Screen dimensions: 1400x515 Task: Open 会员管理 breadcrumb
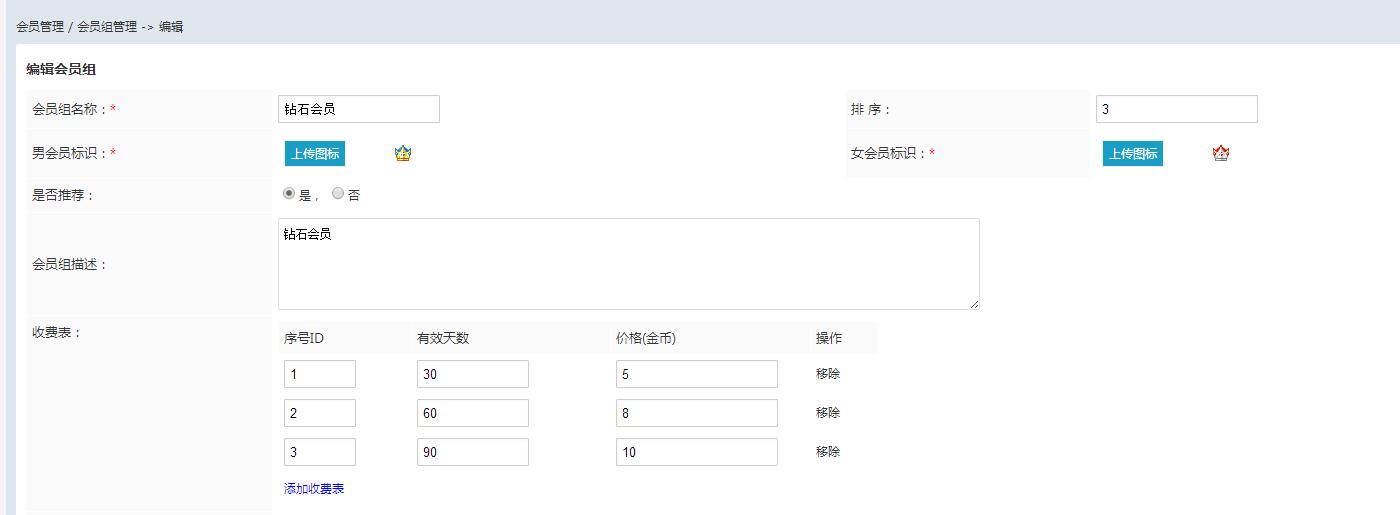(x=40, y=27)
